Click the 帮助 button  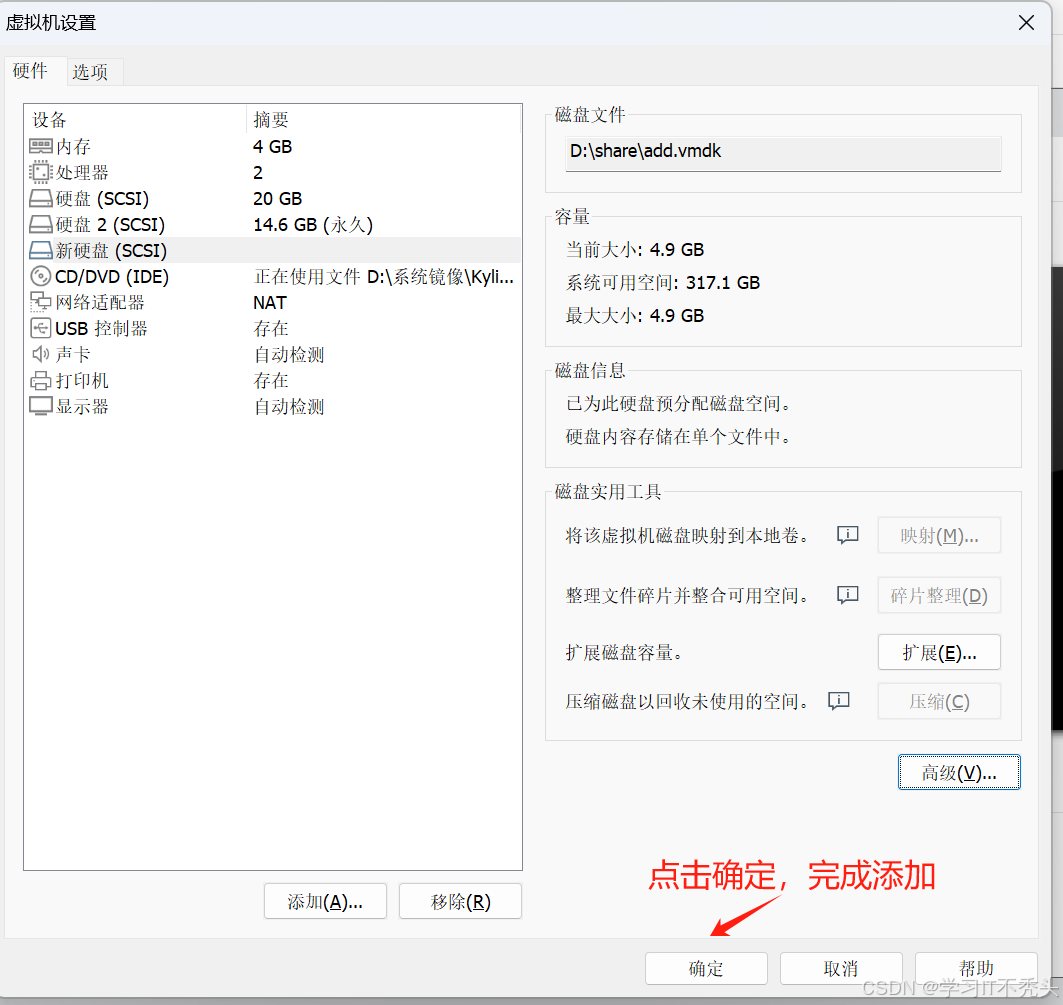(976, 968)
